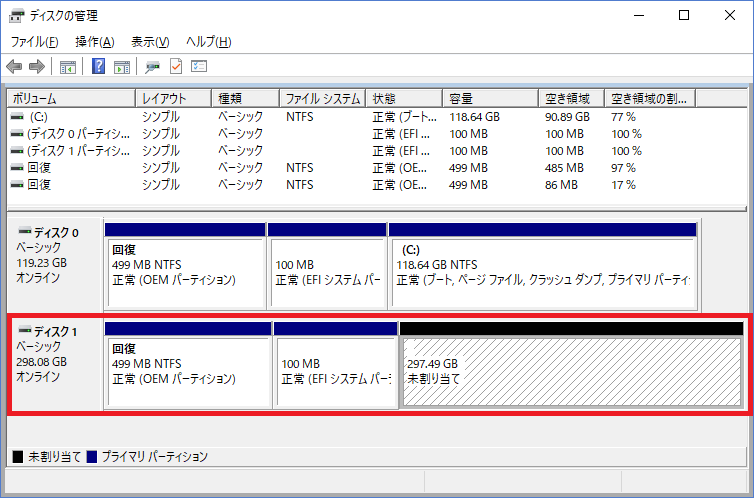
Task: Open the ヘルプ menu
Action: point(209,42)
